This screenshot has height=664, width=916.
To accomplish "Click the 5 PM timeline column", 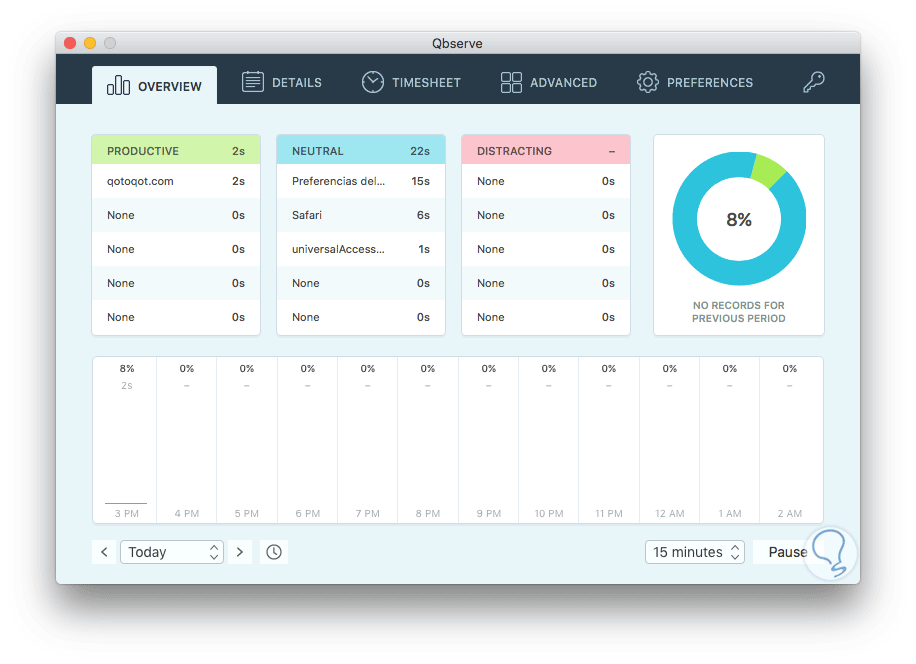I will [x=247, y=440].
